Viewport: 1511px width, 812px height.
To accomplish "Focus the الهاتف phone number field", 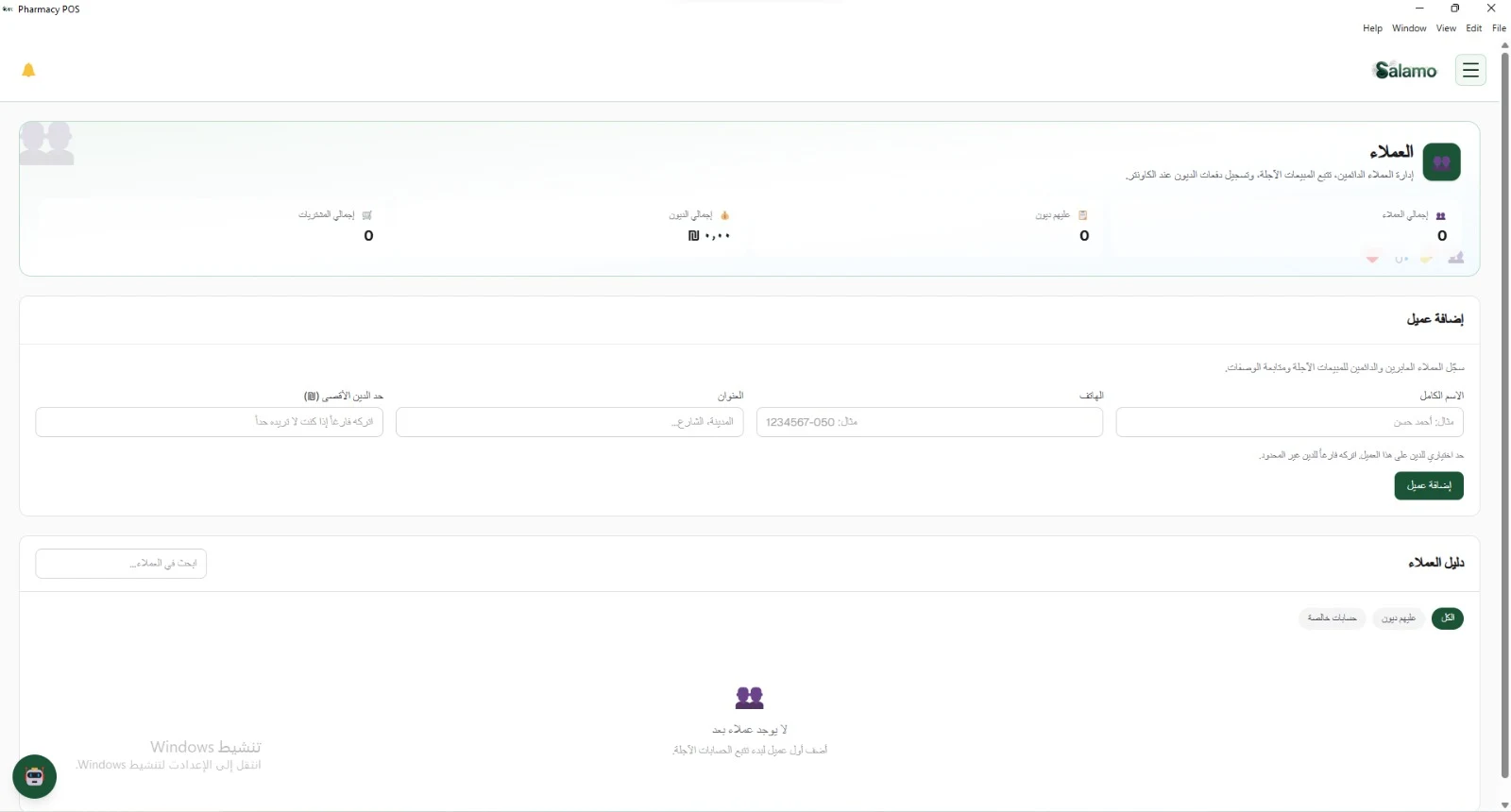I will (929, 422).
